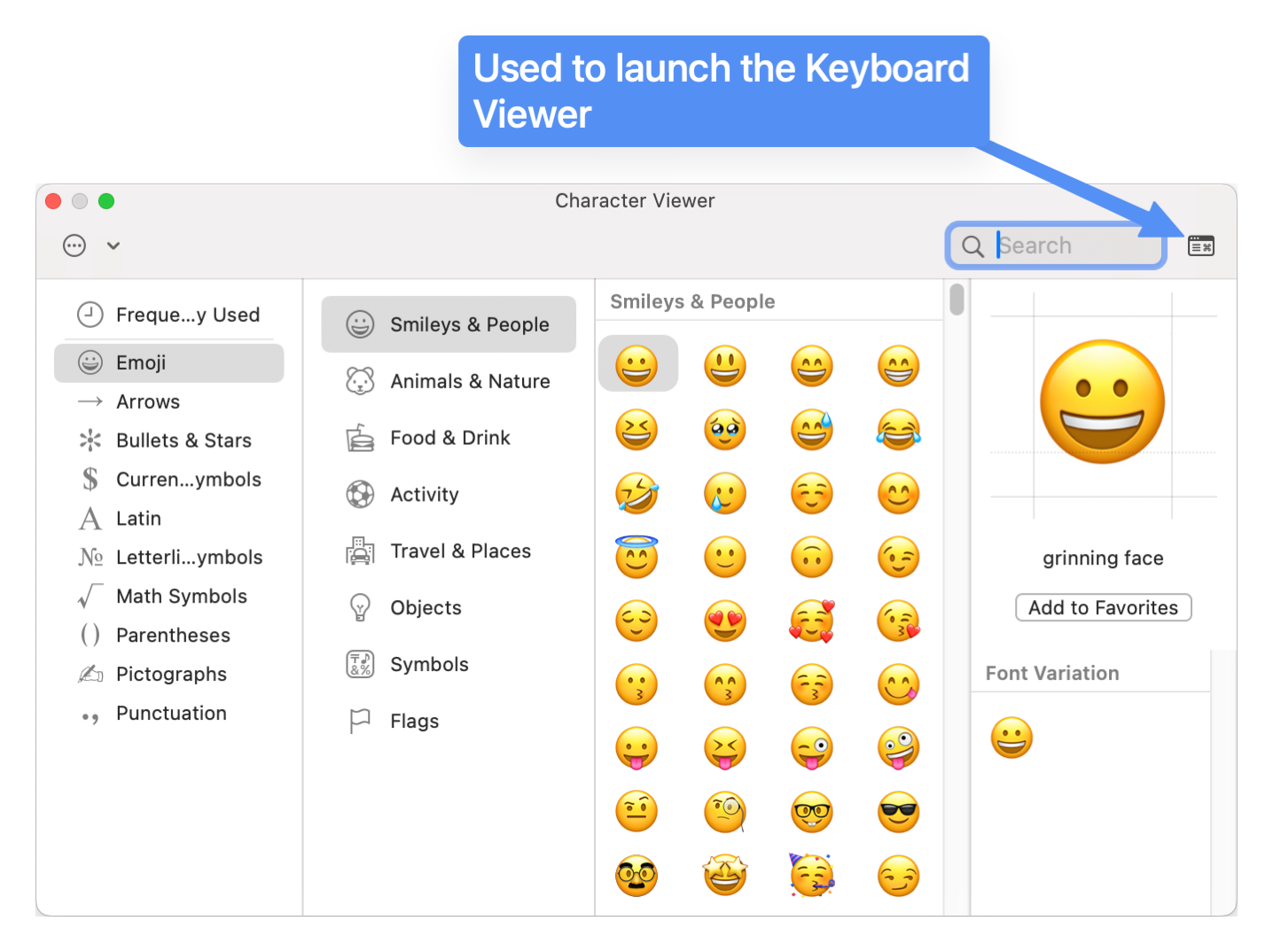Select the Travel & Places subcategory
Screen dimensions: 1273x952
click(459, 551)
